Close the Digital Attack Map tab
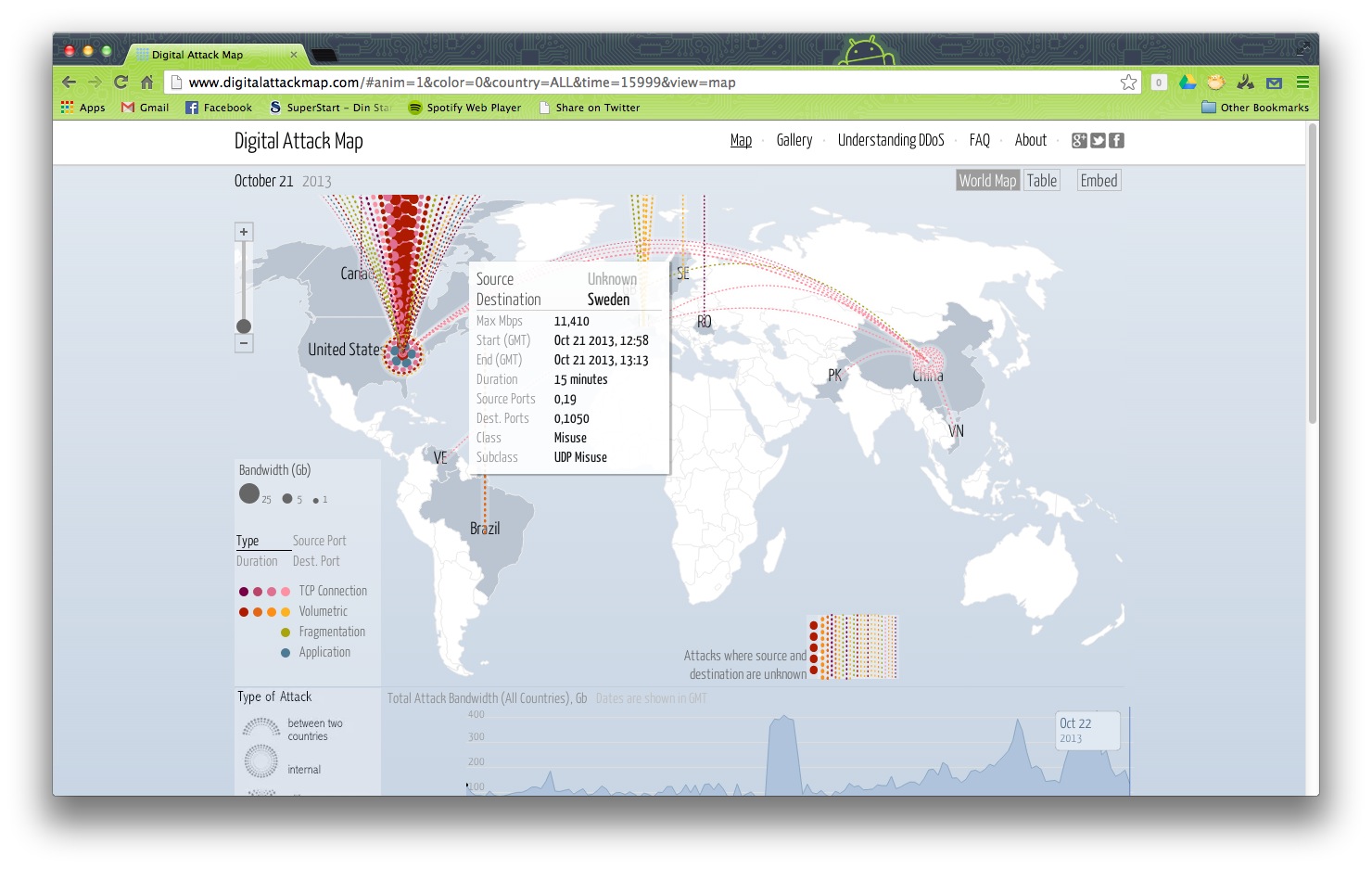 [294, 55]
